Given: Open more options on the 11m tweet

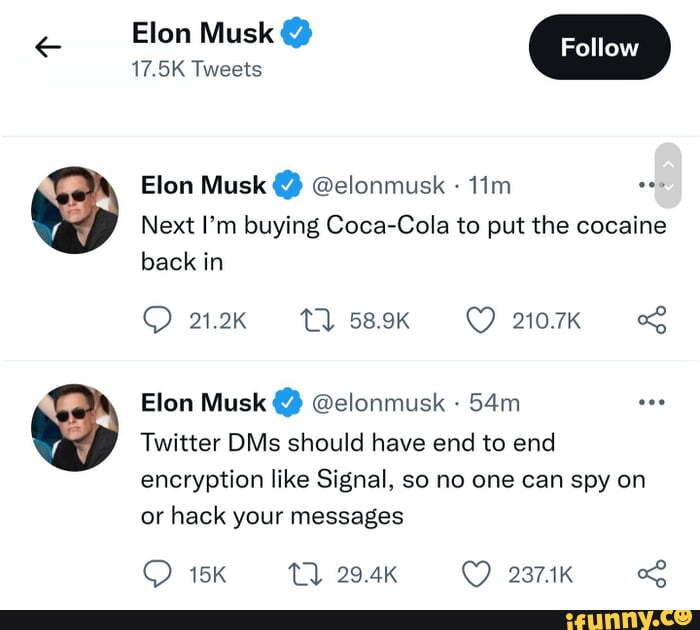Looking at the screenshot, I should [647, 184].
